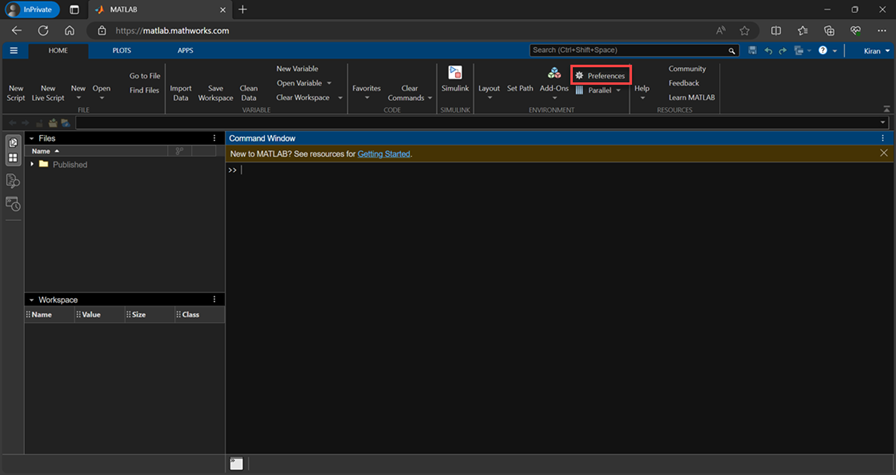The image size is (896, 475).
Task: Open the Add-Ons colored cubes button
Action: coord(554,73)
